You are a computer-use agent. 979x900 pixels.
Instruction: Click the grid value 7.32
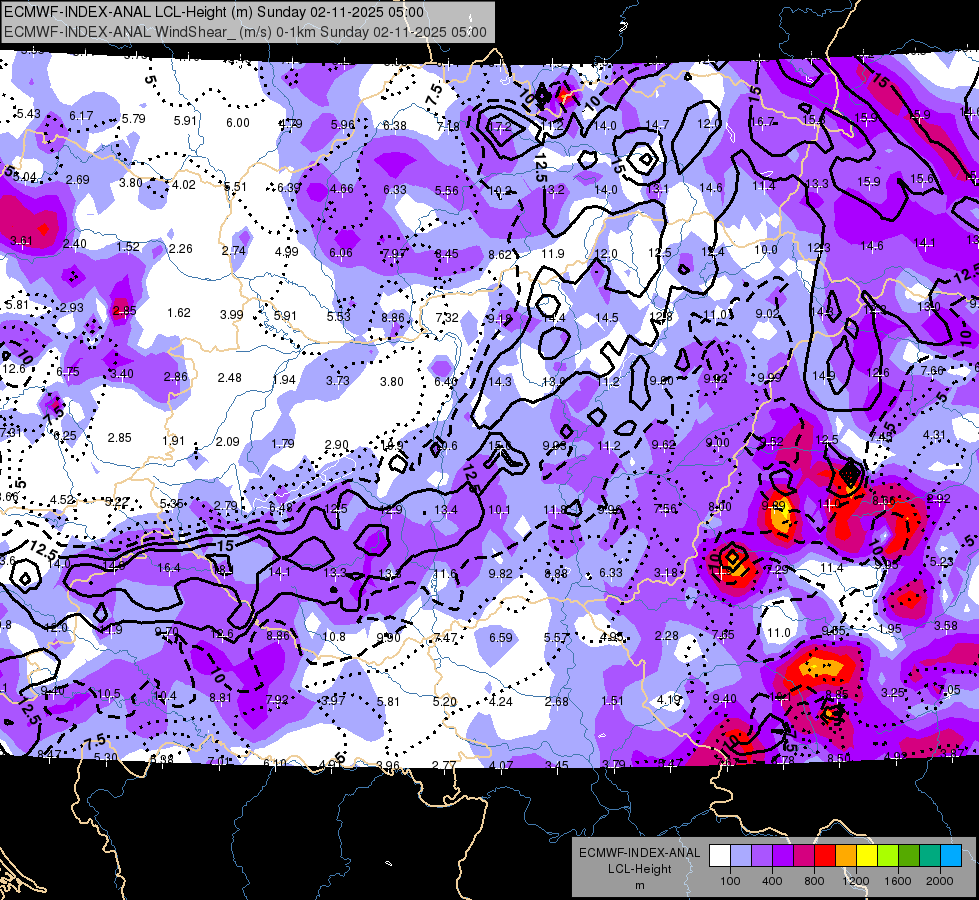point(447,317)
